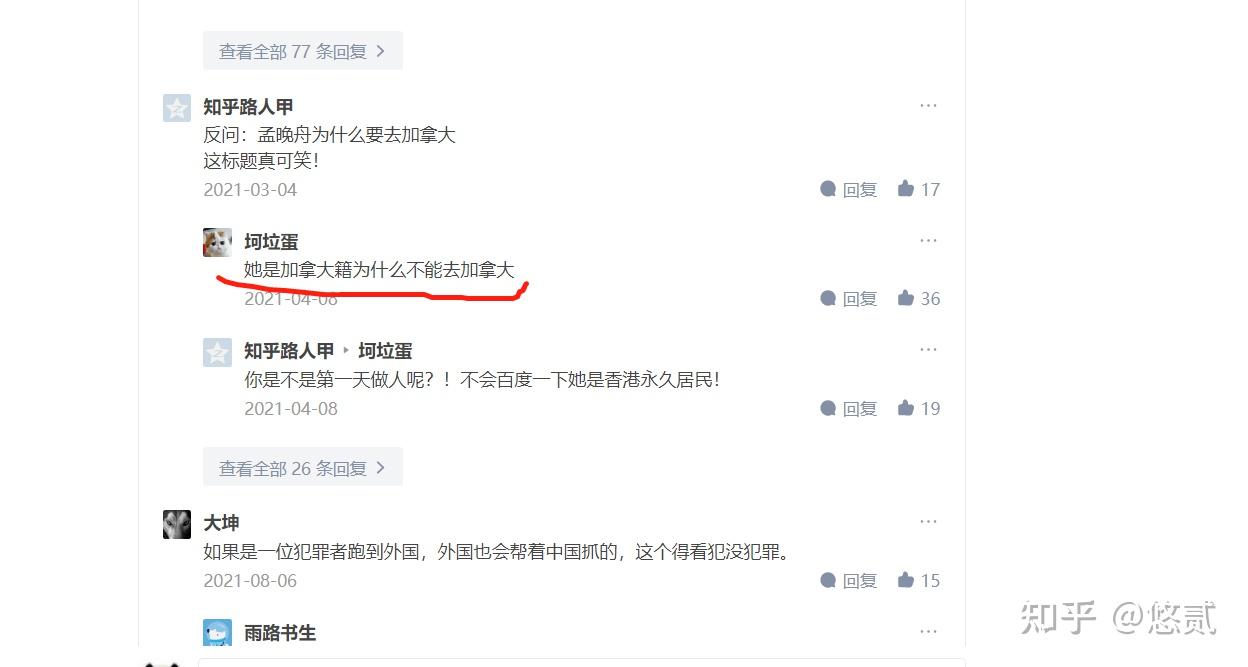Click the mentioned 坷垃蛋 name in the reply header

click(385, 351)
